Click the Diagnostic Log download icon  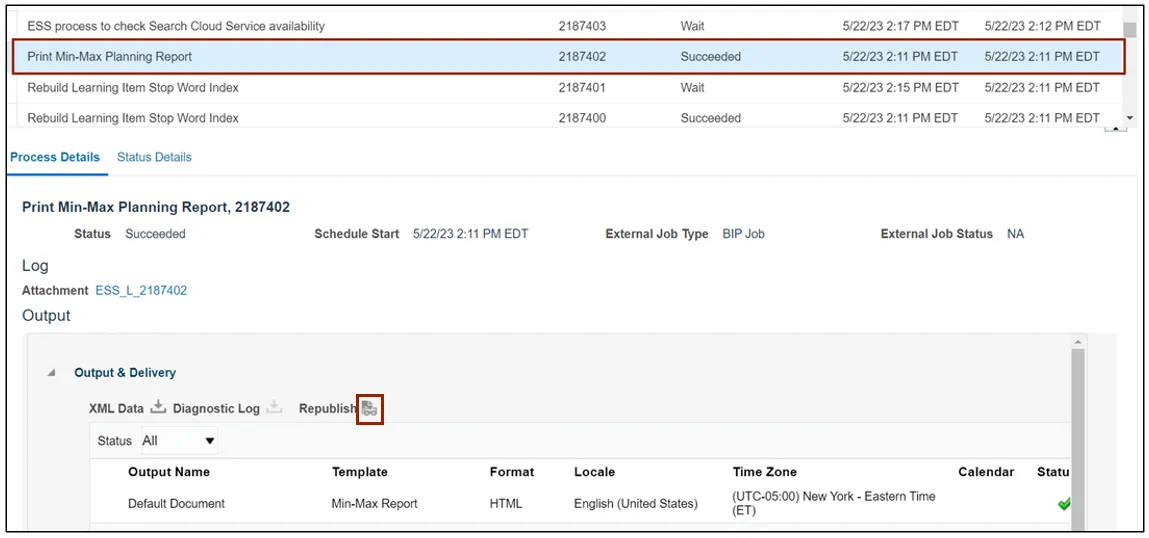point(274,408)
